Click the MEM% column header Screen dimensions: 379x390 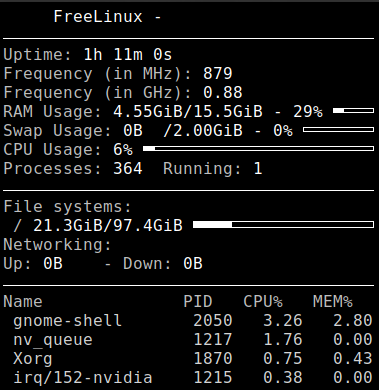pyautogui.click(x=333, y=302)
